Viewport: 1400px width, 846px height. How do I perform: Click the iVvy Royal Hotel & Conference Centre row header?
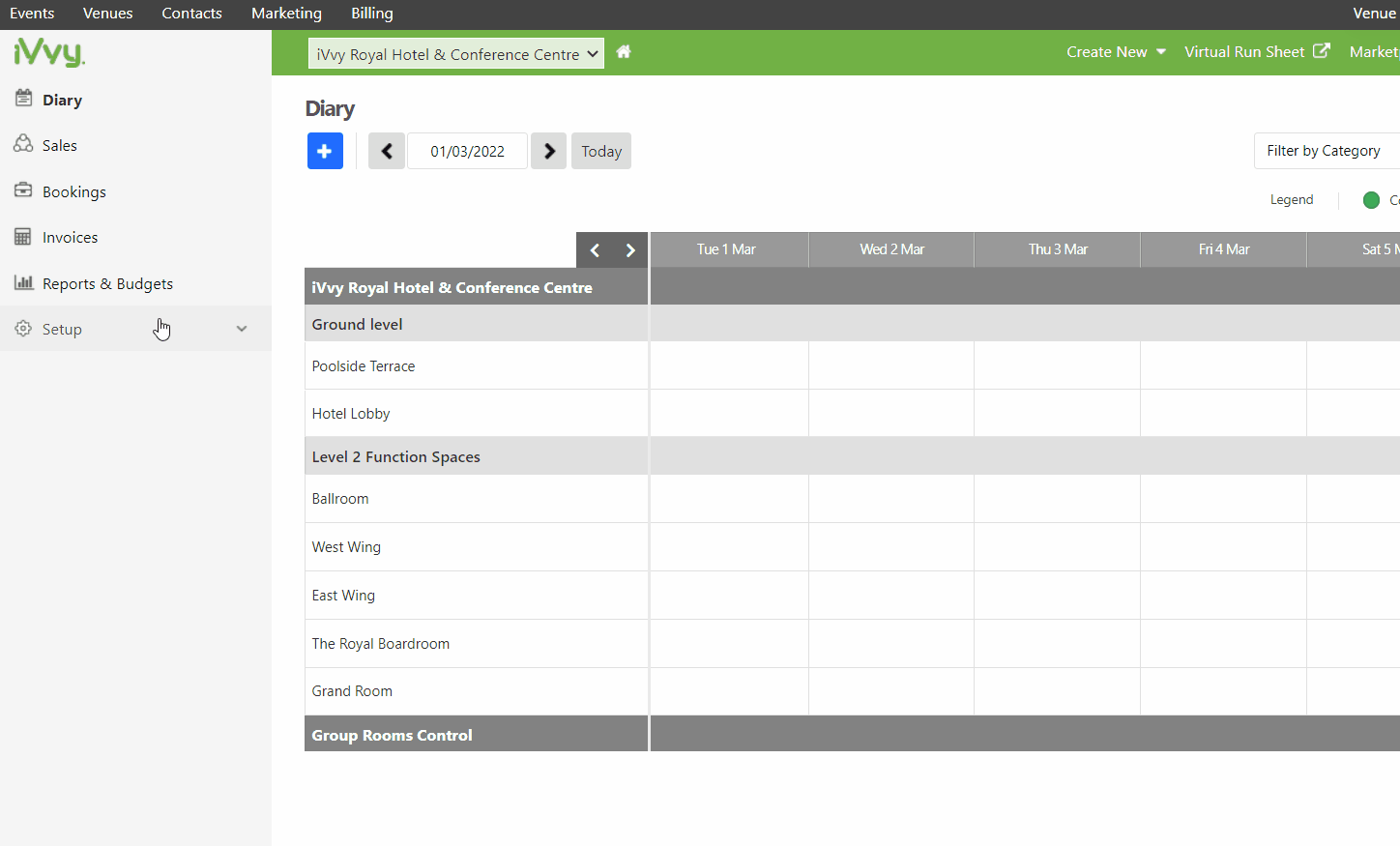point(477,287)
